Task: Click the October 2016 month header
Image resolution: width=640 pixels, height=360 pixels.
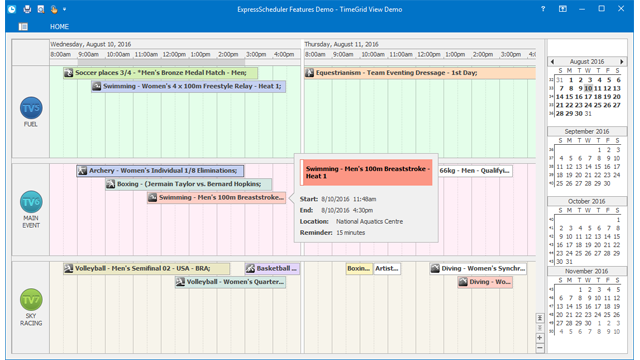Action: pyautogui.click(x=587, y=201)
